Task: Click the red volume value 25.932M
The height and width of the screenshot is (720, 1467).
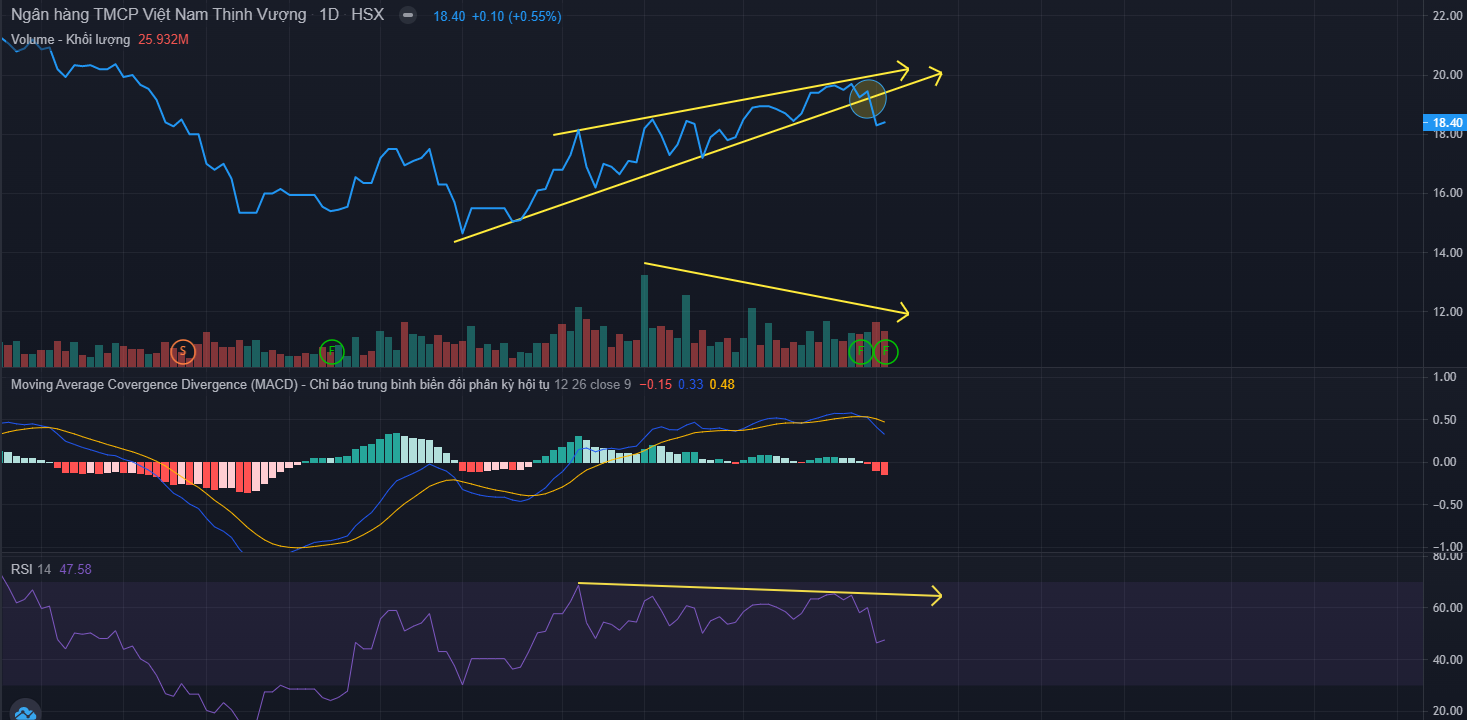Action: (x=164, y=40)
